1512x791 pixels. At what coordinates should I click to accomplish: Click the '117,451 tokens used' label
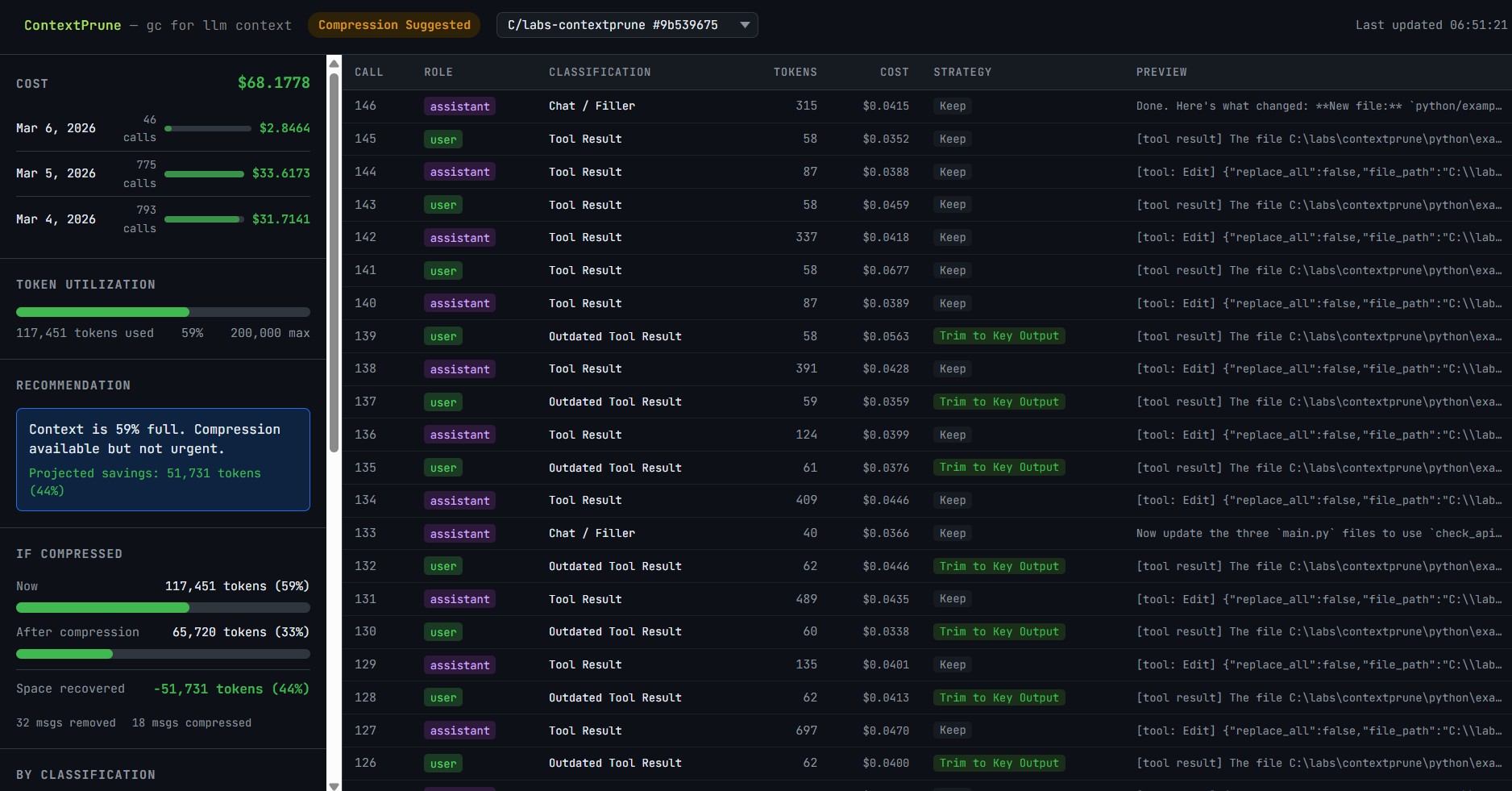pyautogui.click(x=85, y=333)
